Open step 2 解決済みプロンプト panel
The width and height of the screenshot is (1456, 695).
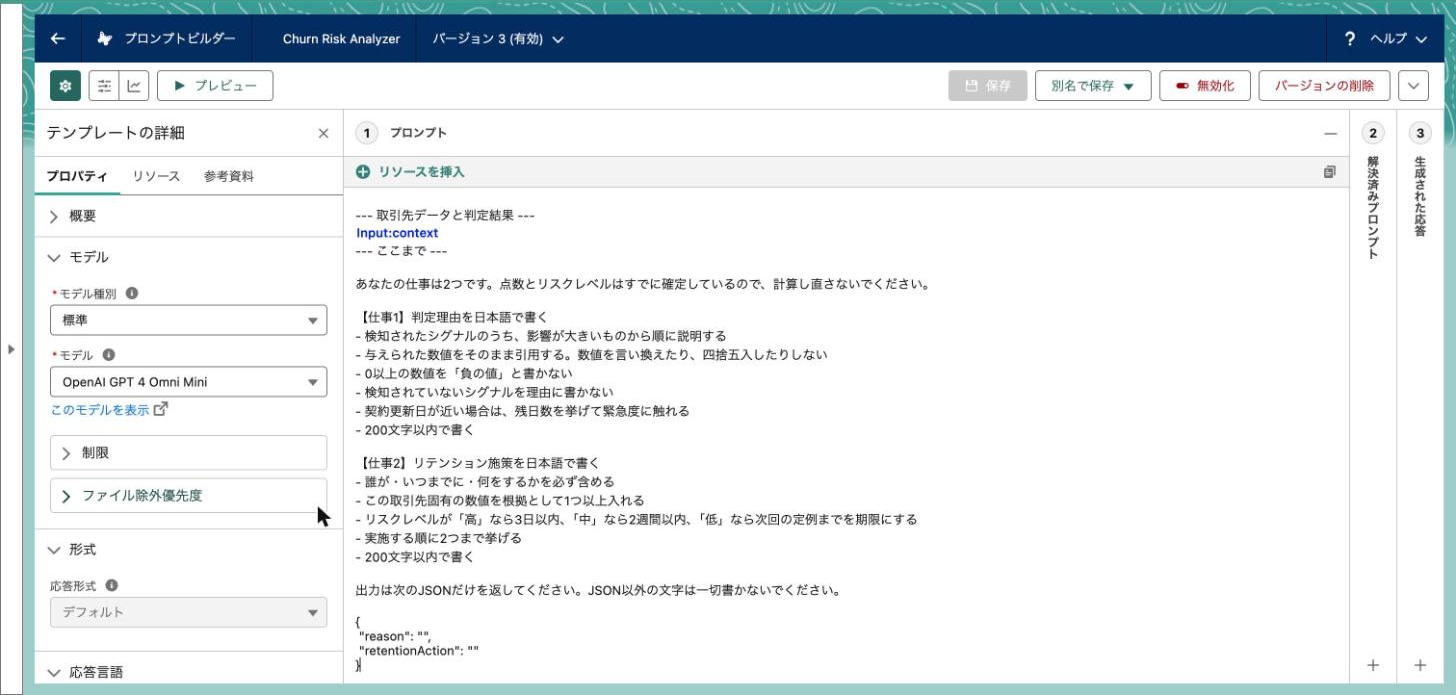1373,133
